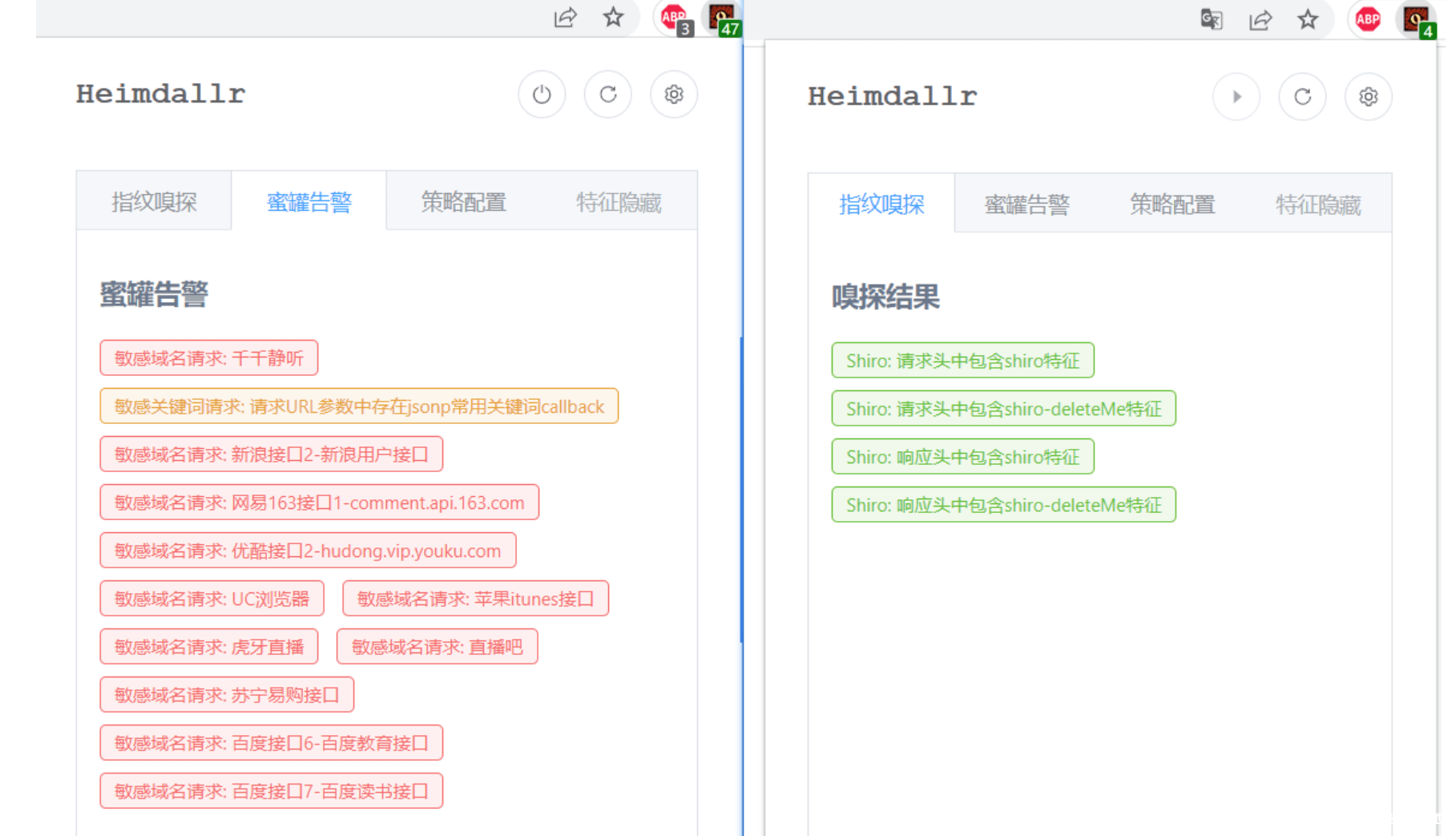Open Heimdallr extension icon with badge 4
Viewport: 1456px width, 836px height.
[x=1417, y=19]
